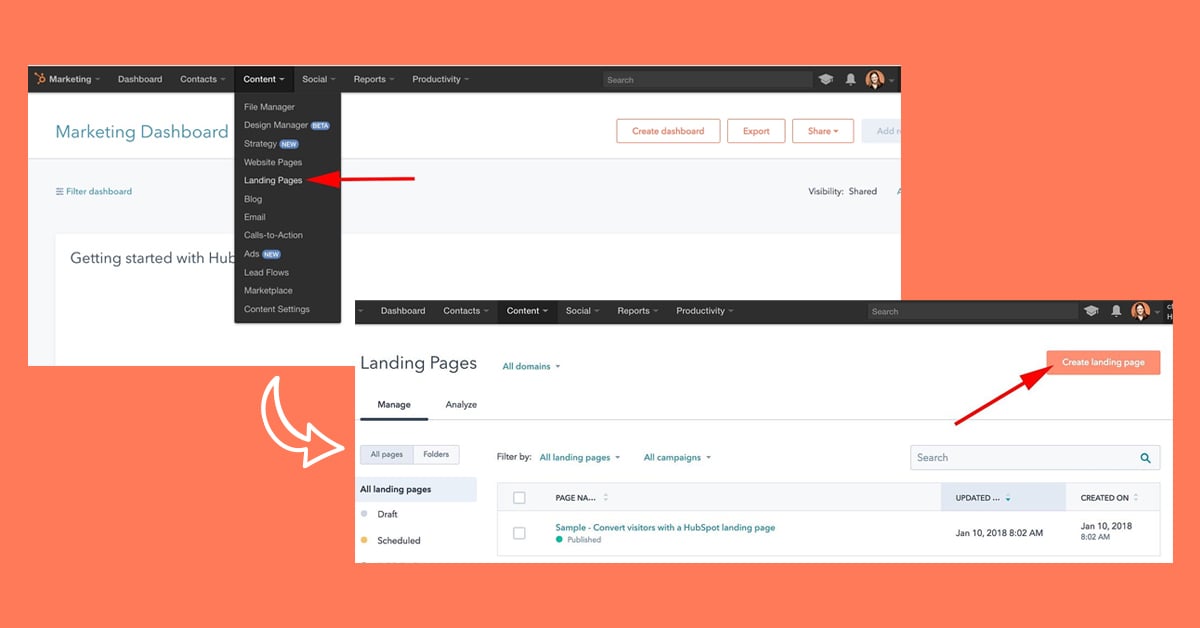Open notifications bell in Landing Pages window
This screenshot has width=1200, height=628.
[1116, 311]
